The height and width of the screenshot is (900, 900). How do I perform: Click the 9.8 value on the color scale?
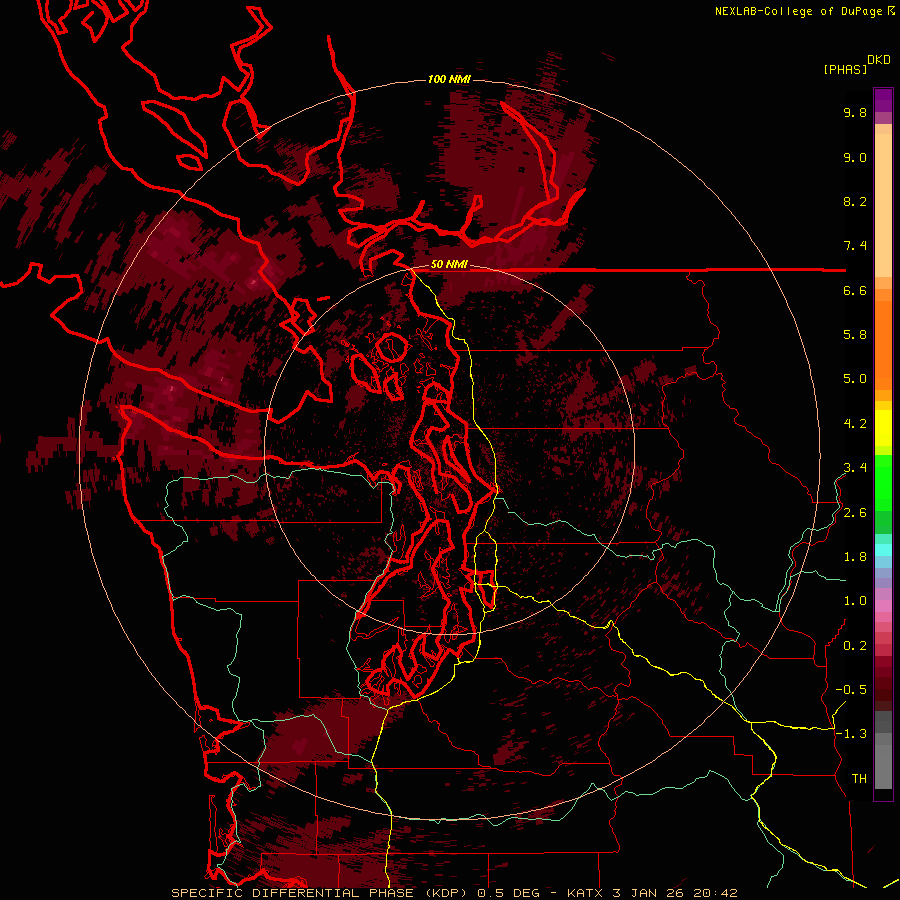pos(855,112)
